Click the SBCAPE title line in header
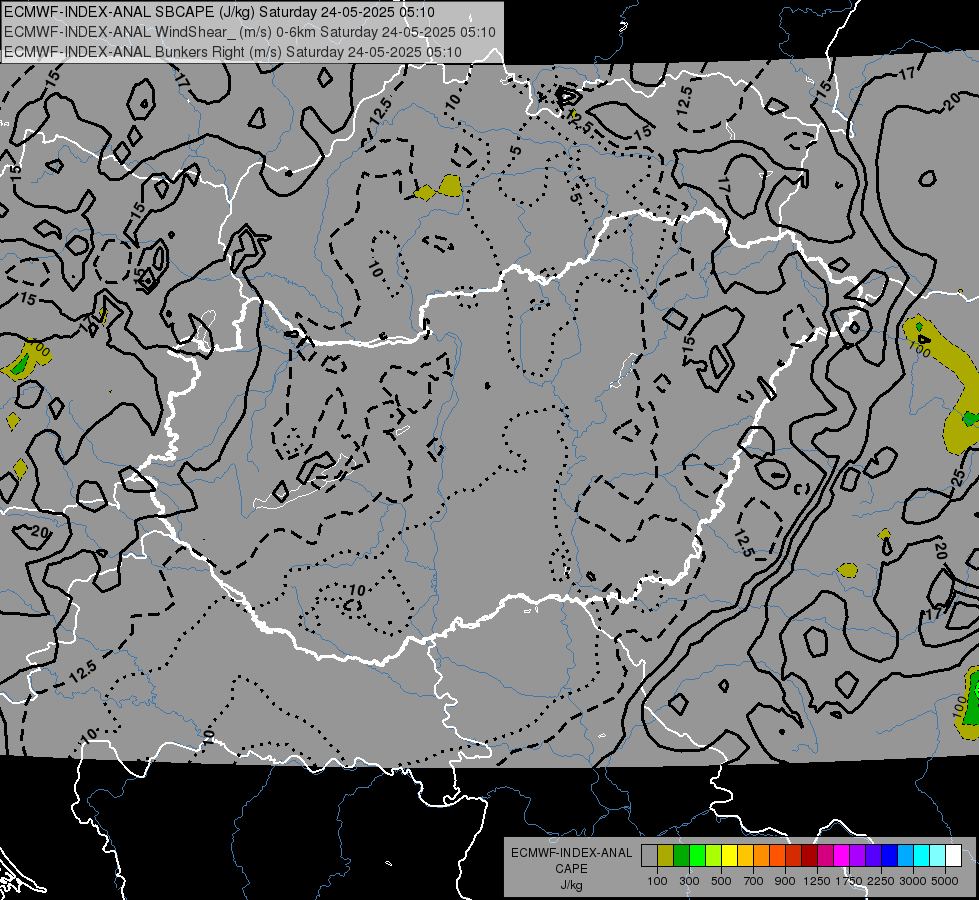 (x=219, y=12)
